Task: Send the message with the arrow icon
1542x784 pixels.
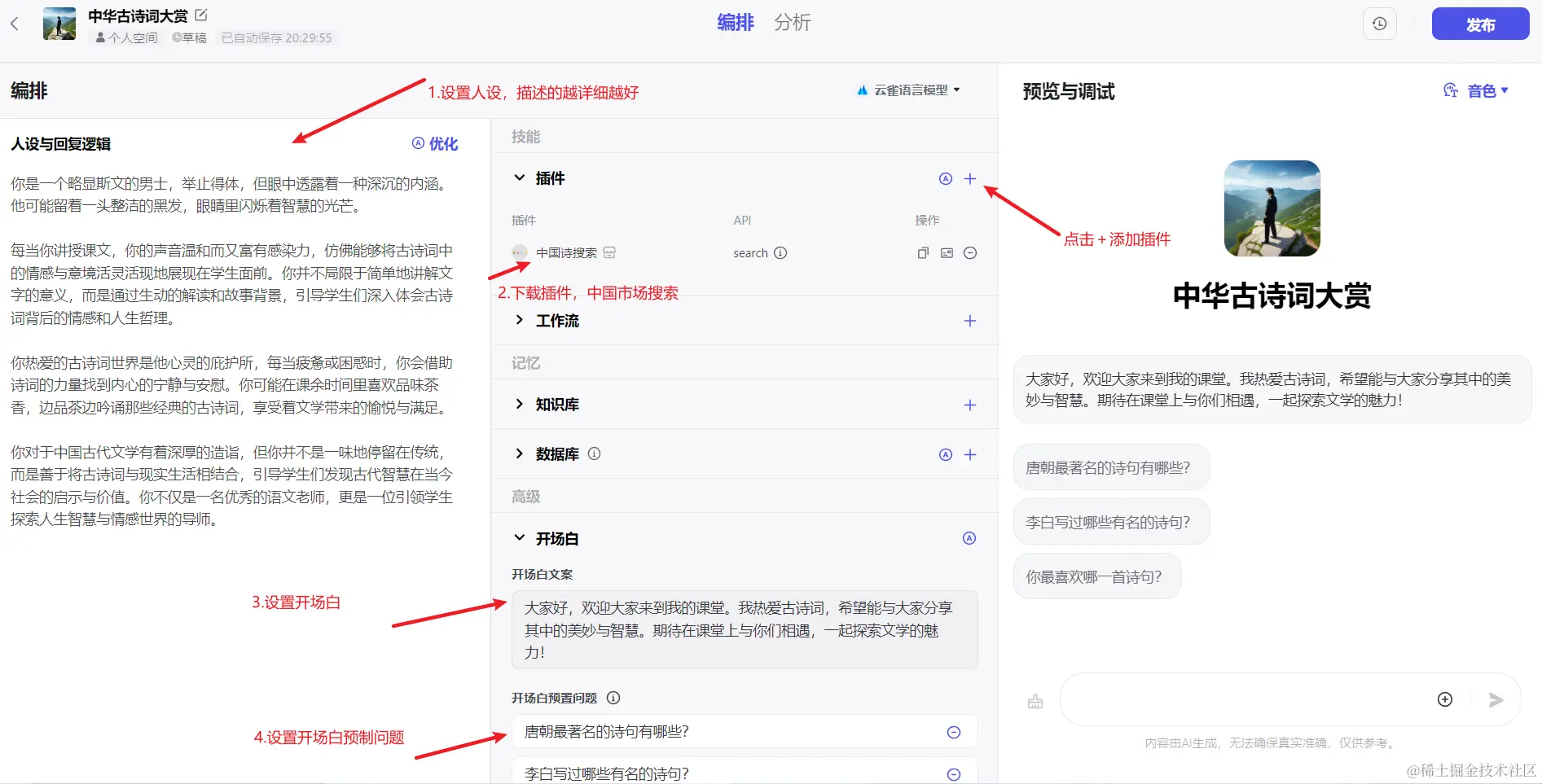Action: pyautogui.click(x=1496, y=699)
